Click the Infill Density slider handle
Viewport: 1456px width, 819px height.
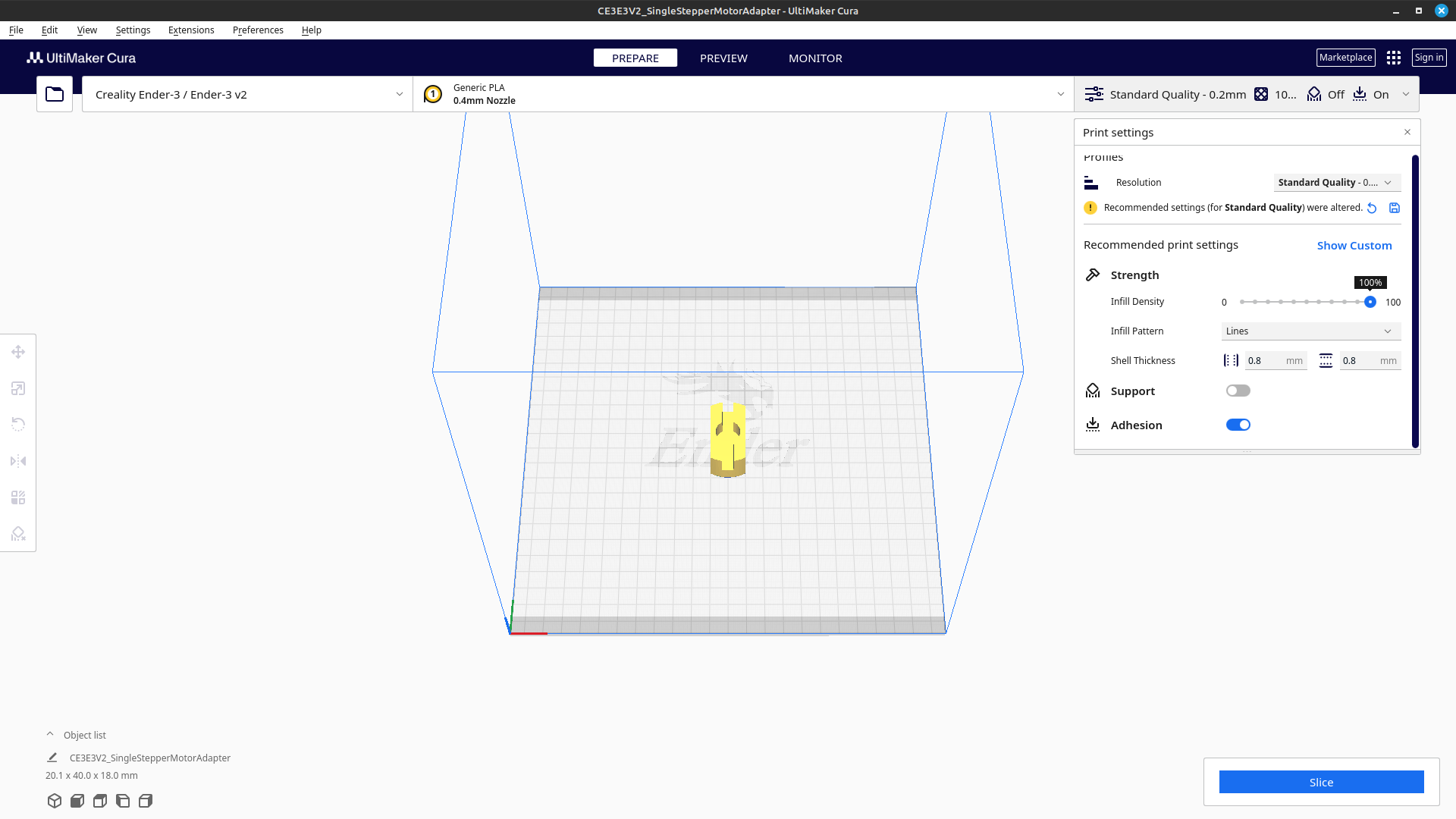pos(1370,302)
